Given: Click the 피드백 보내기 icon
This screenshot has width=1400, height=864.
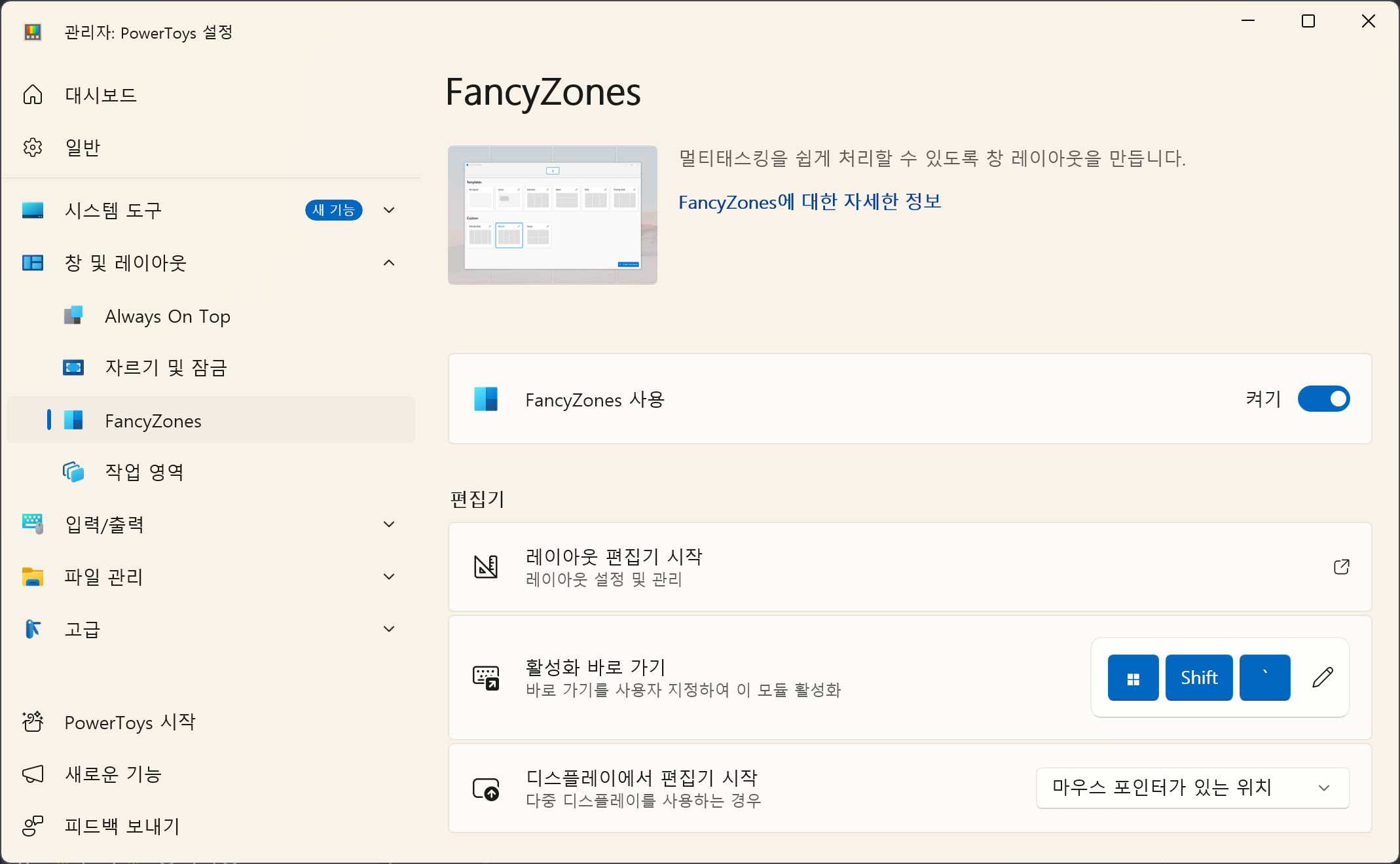Looking at the screenshot, I should click(33, 826).
